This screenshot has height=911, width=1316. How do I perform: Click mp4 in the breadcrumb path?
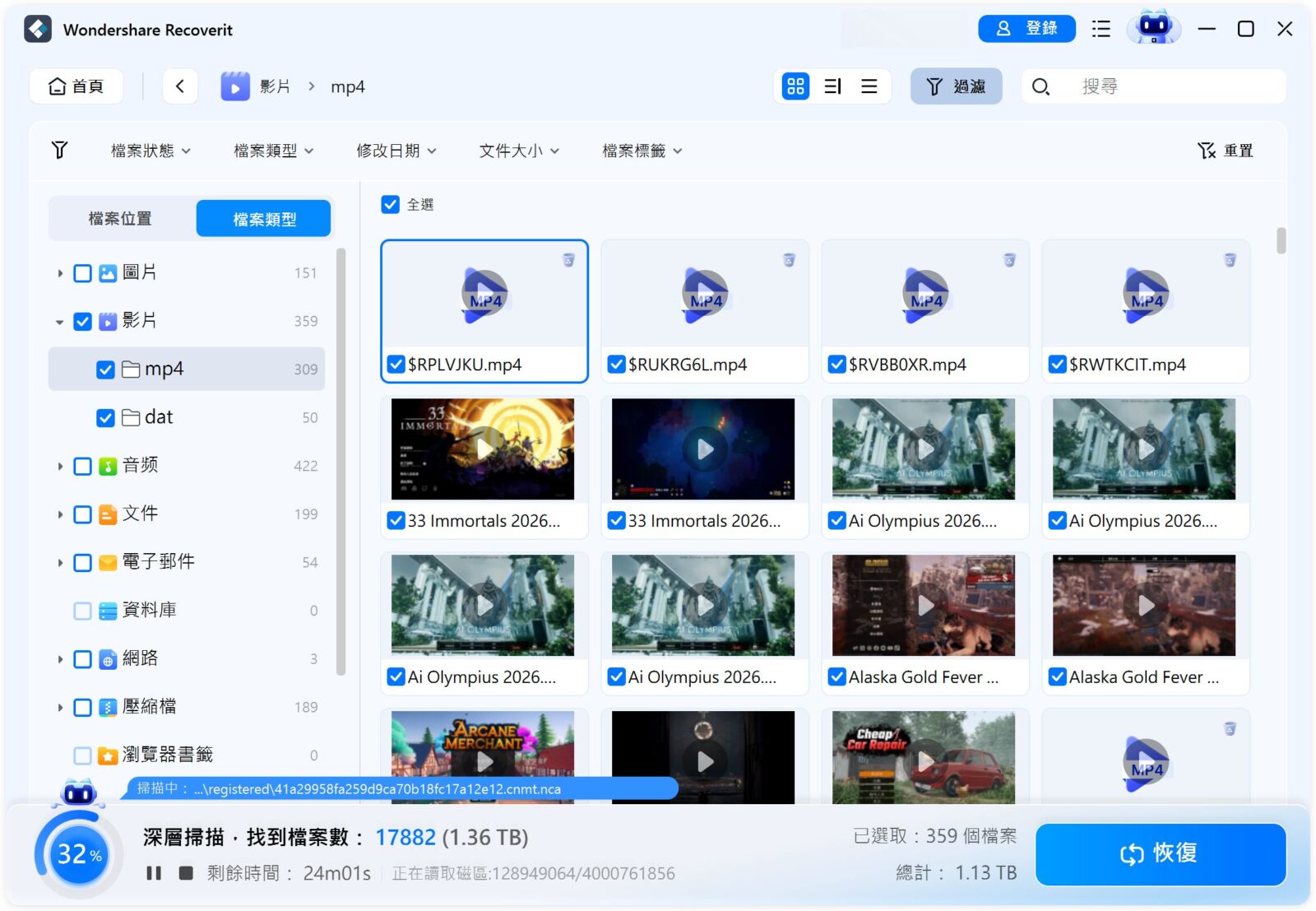(347, 86)
